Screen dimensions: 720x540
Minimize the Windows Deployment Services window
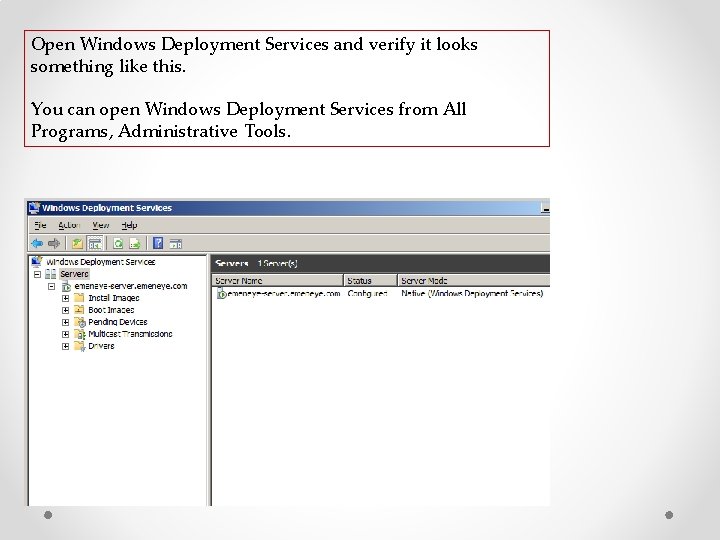(x=545, y=208)
